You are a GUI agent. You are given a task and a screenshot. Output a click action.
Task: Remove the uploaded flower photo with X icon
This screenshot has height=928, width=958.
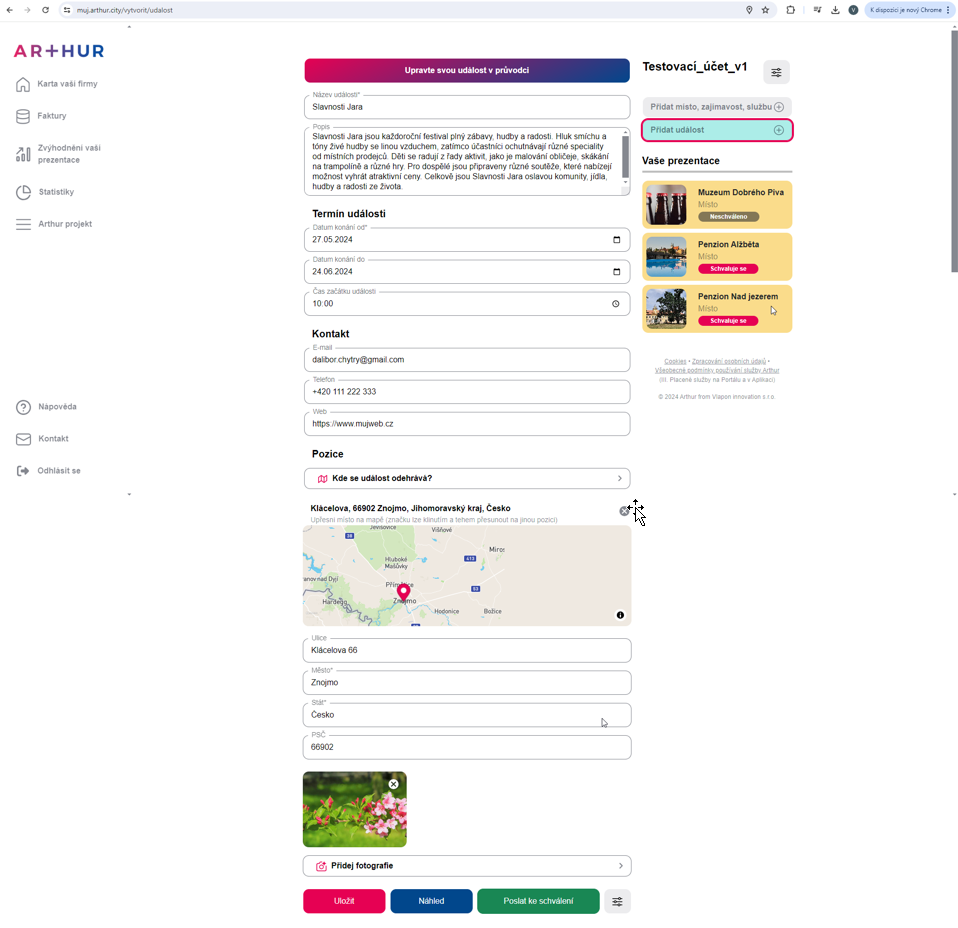[393, 784]
